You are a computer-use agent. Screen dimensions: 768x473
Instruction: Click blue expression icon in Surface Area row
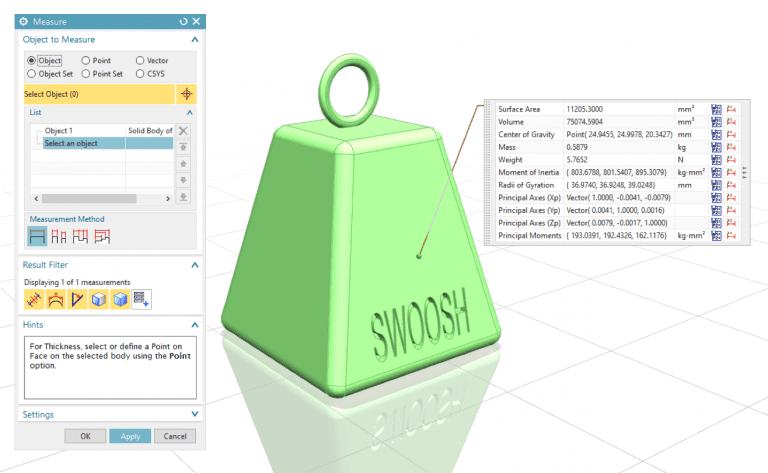[716, 109]
